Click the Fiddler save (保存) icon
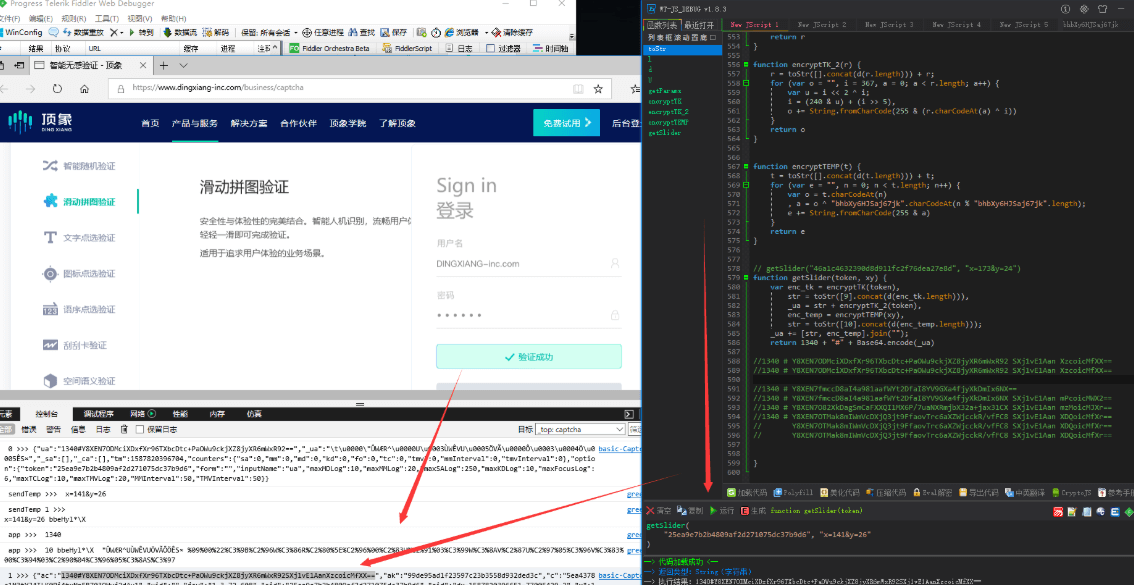 point(394,32)
